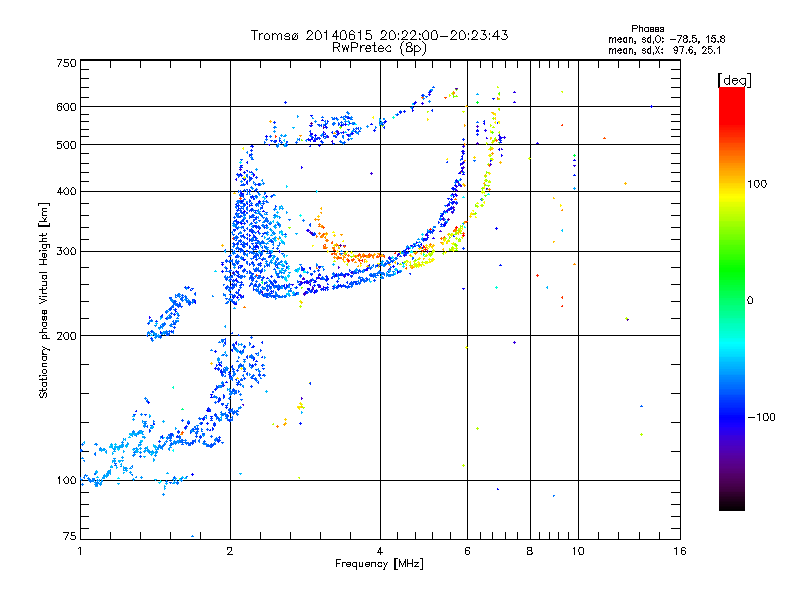Click the colorbar label '0'
This screenshot has height=600, width=800.
pos(750,301)
